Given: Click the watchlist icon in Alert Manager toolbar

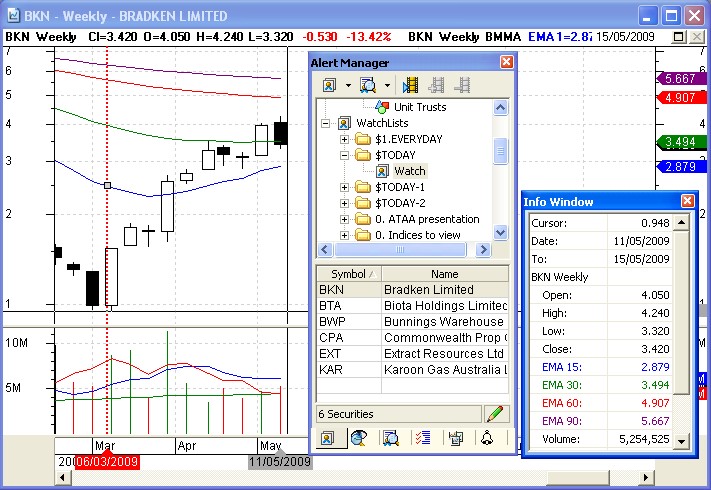Looking at the screenshot, I should pos(330,85).
